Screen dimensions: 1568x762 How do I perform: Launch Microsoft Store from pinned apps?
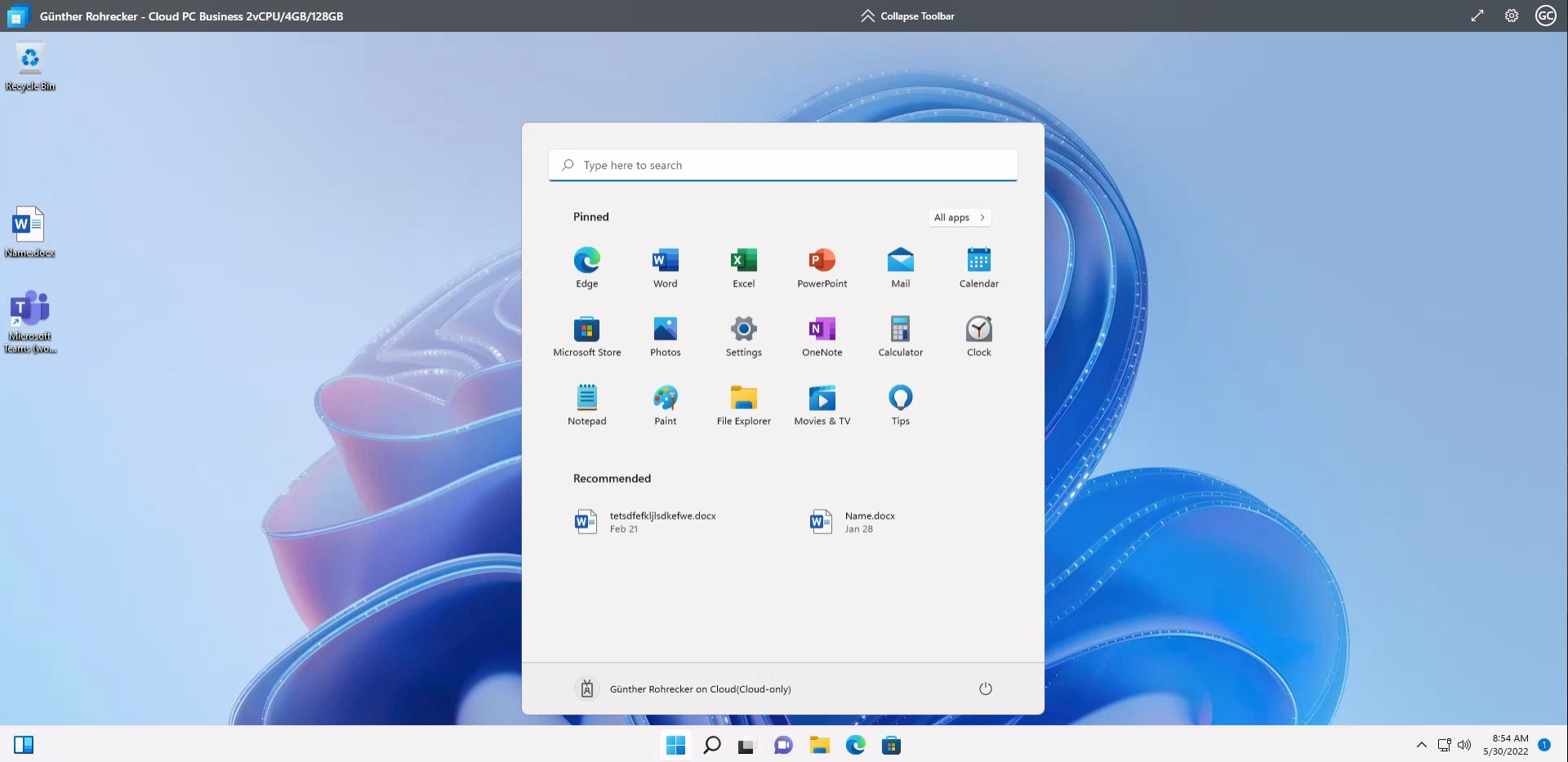[x=586, y=336]
